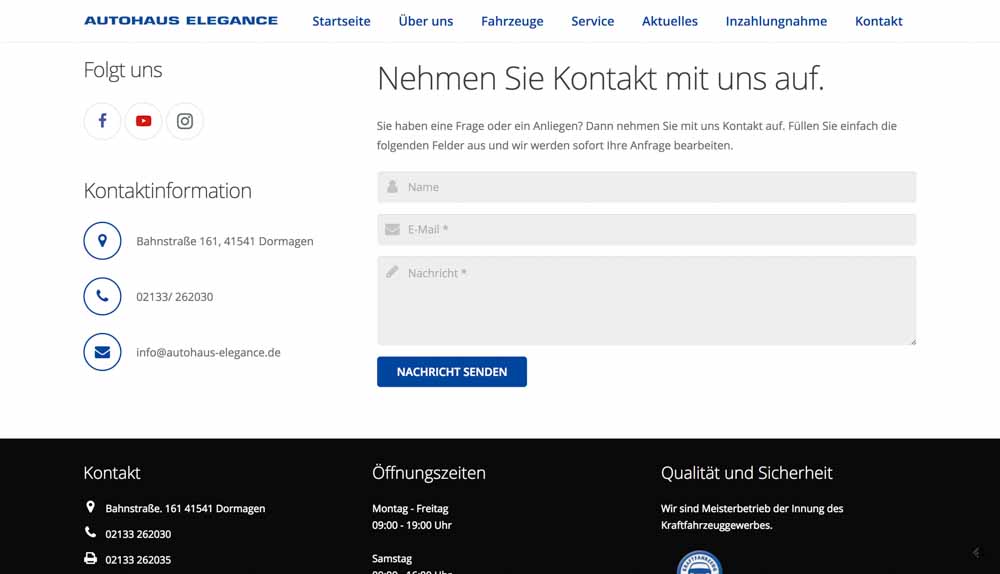Screen dimensions: 1000x574
Task: Click the small arrow icon at bottom right
Action: tap(976, 553)
